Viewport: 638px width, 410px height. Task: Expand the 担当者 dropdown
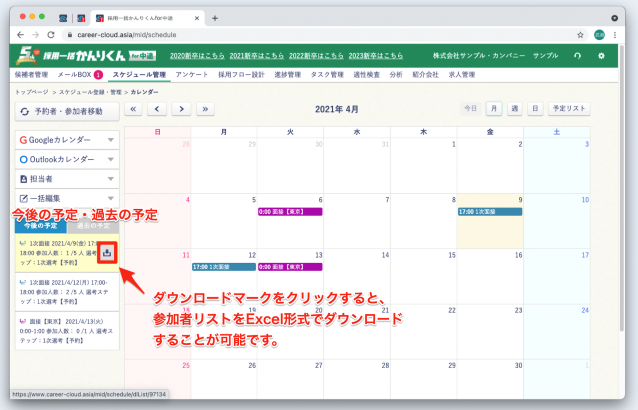click(110, 178)
